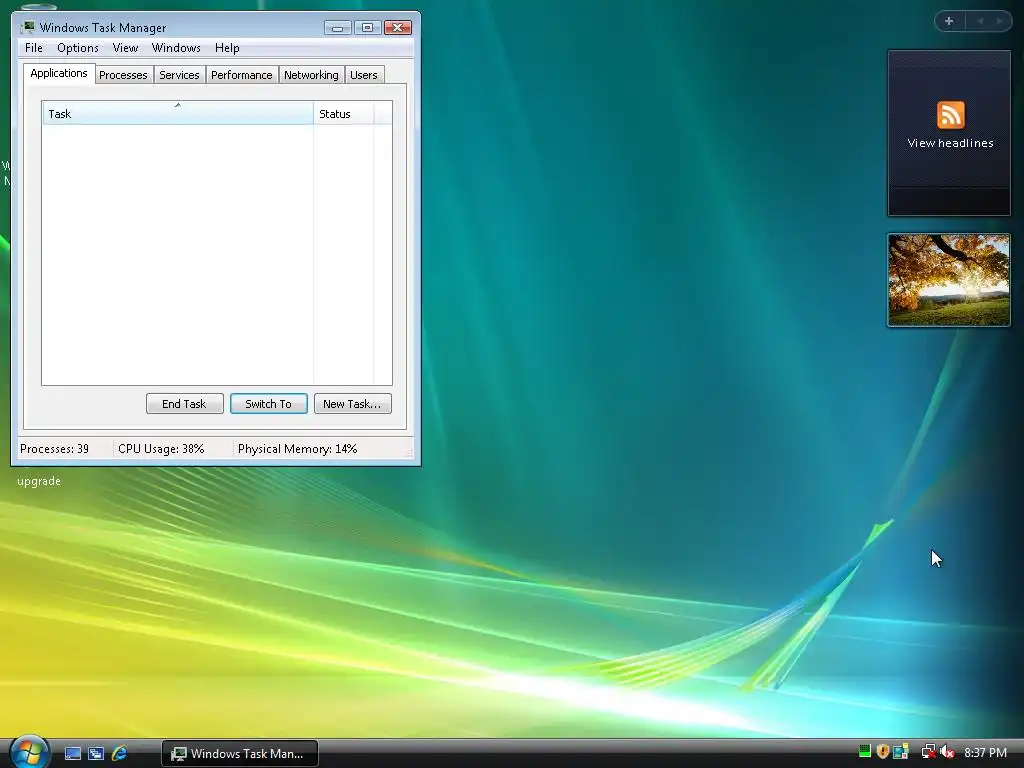
Task: Click the autumn tree slideshow gadget picture
Action: (948, 280)
